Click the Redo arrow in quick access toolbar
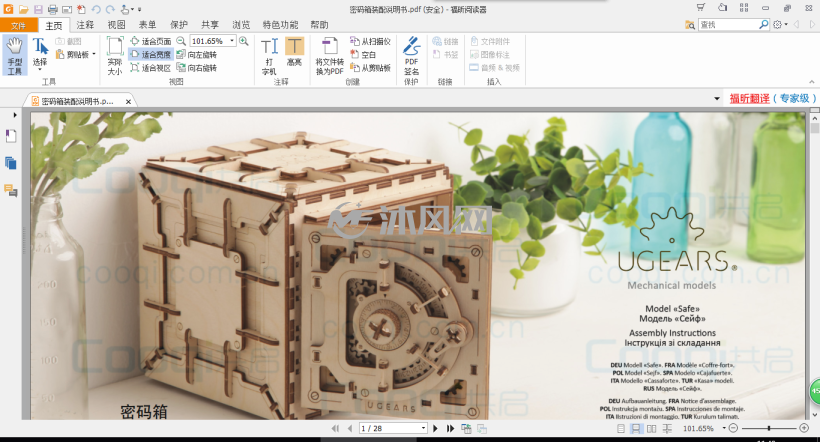820x442 pixels. point(110,9)
